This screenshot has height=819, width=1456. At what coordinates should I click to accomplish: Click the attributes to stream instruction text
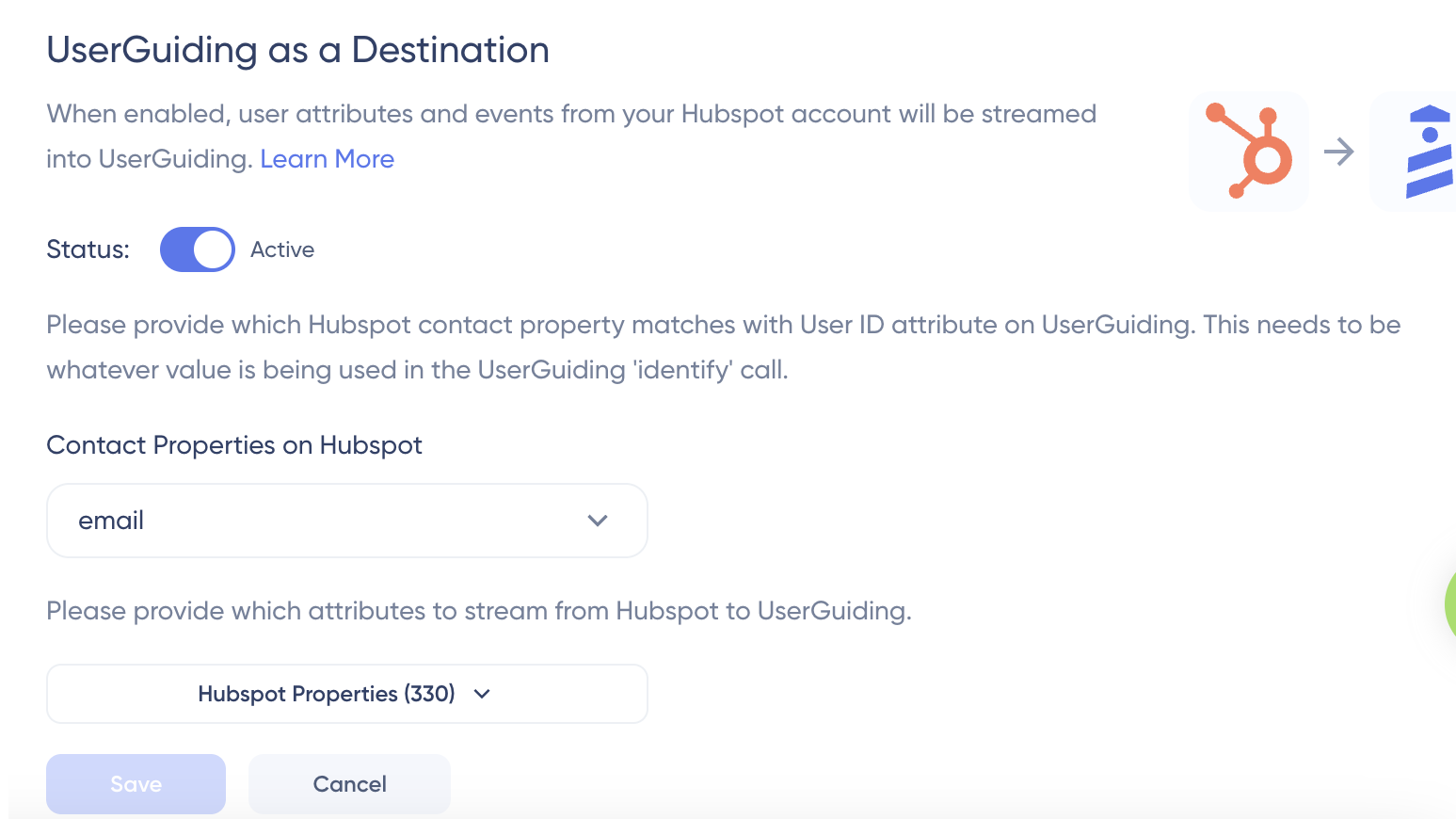pyautogui.click(x=478, y=611)
